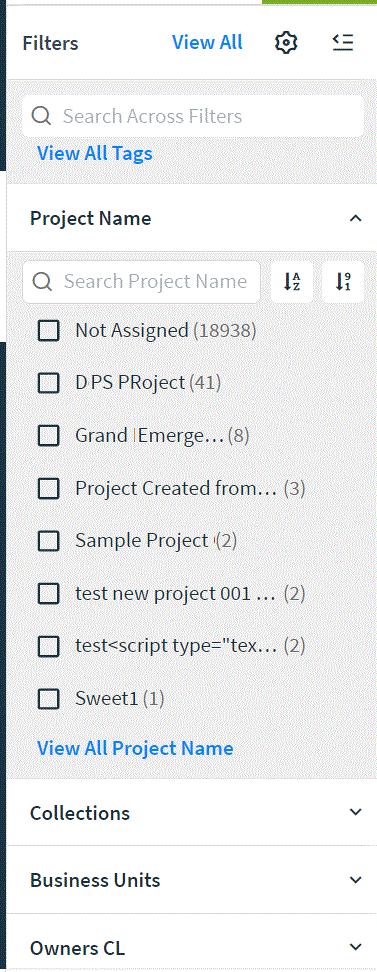
Task: Sort project names by count with 9-1 icon
Action: [343, 282]
